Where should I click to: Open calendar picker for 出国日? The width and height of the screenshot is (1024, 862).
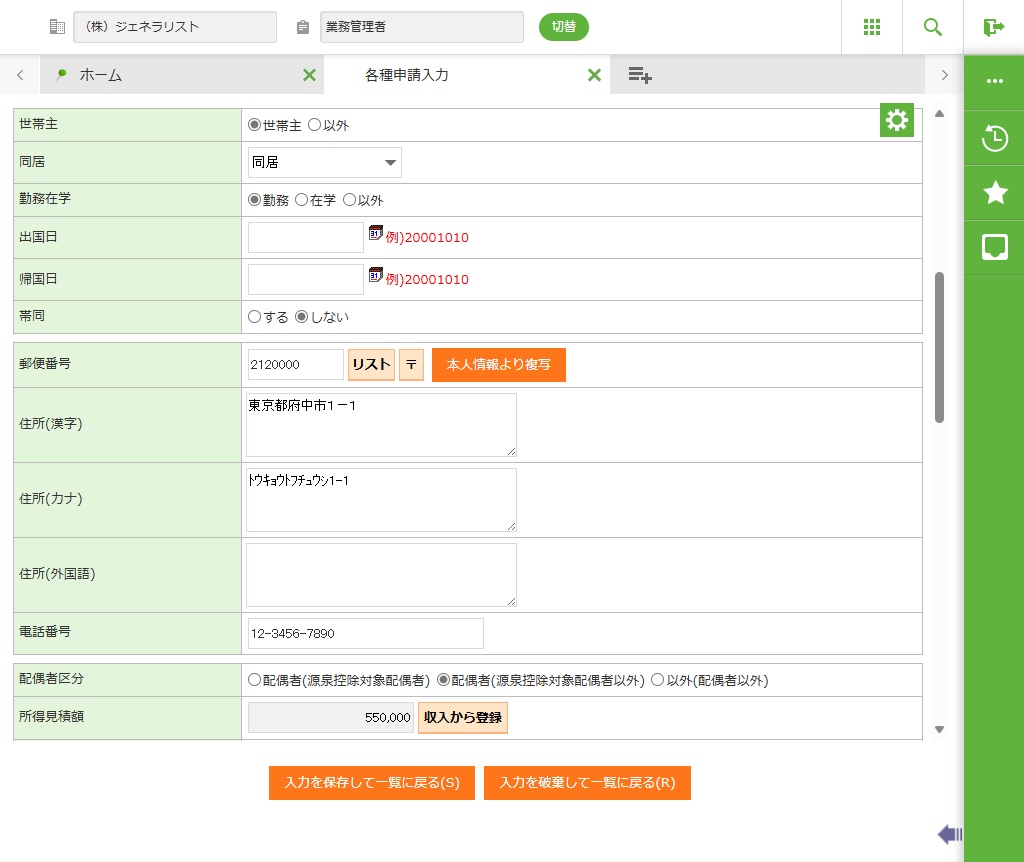(376, 233)
